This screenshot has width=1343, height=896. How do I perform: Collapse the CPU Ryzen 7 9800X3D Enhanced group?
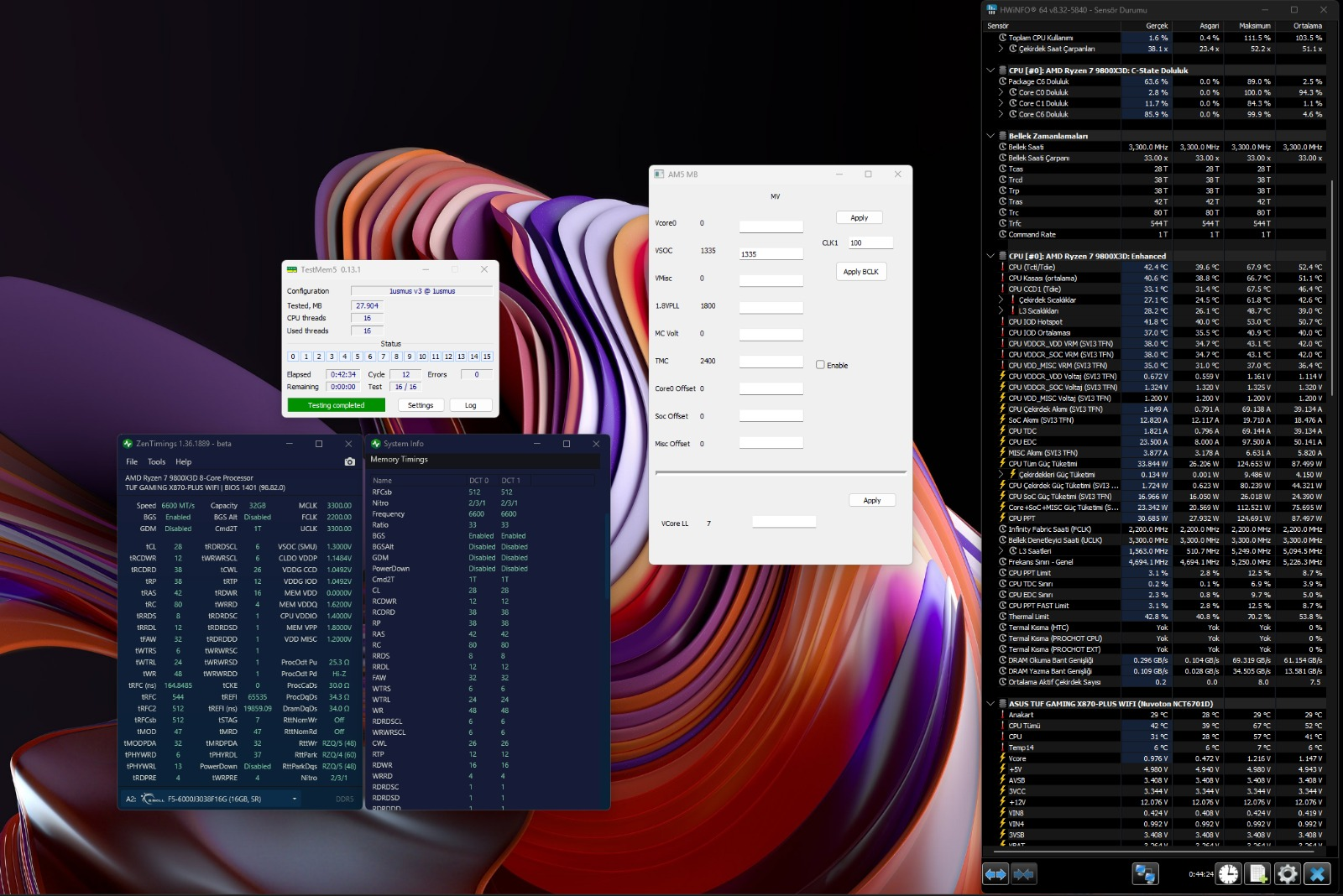click(x=990, y=256)
